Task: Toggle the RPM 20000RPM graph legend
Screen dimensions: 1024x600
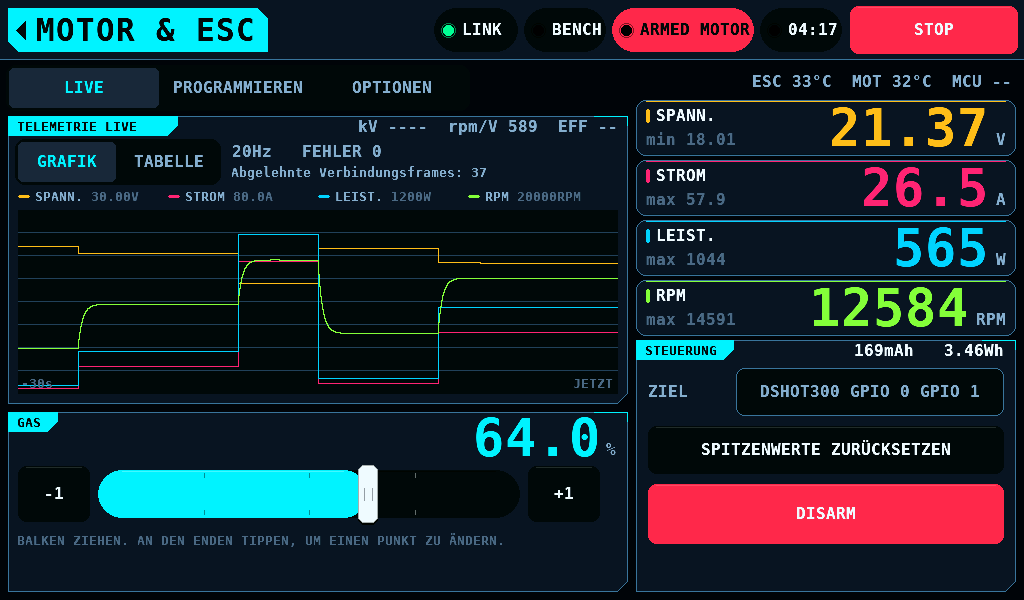Action: (524, 197)
